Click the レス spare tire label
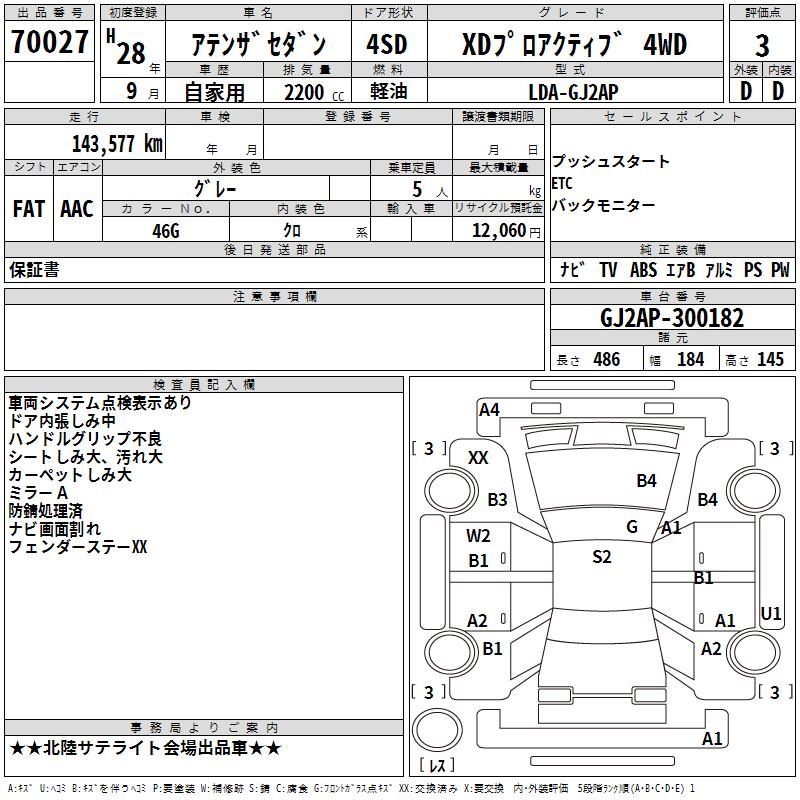Viewport: 800px width, 800px height. [437, 765]
